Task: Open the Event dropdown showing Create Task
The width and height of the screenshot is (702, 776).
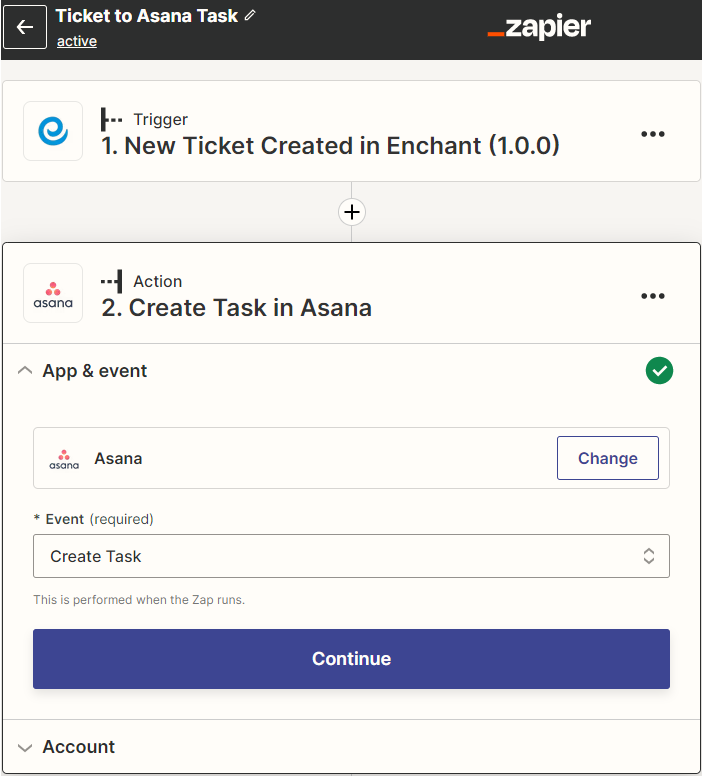Action: [351, 556]
